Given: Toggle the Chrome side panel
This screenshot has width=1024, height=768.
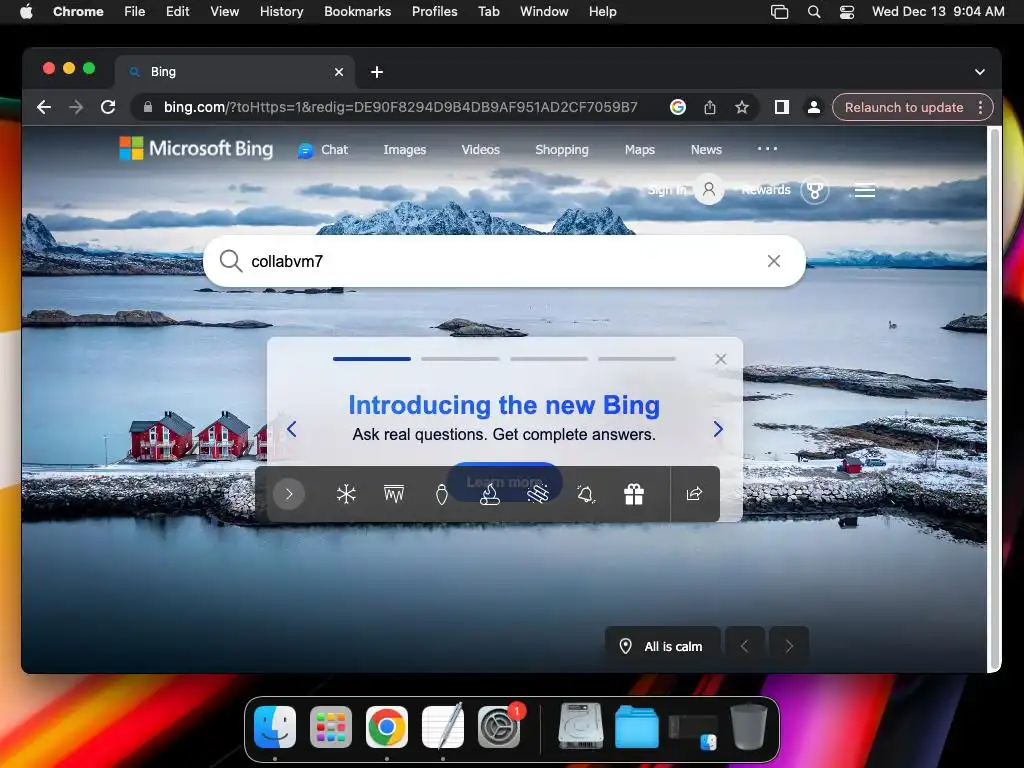Looking at the screenshot, I should 782,107.
